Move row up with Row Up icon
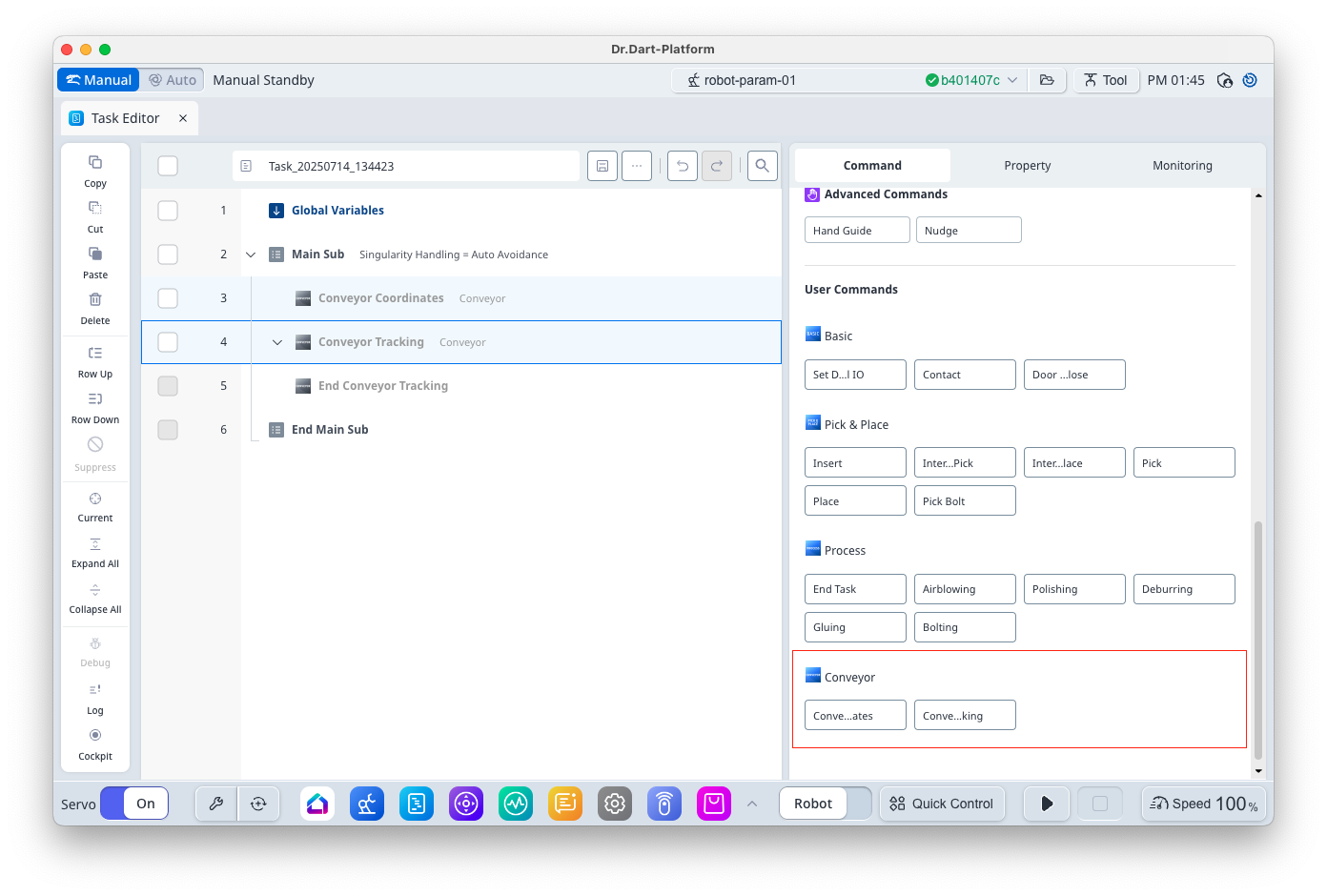Viewport: 1327px width, 896px height. [x=95, y=354]
